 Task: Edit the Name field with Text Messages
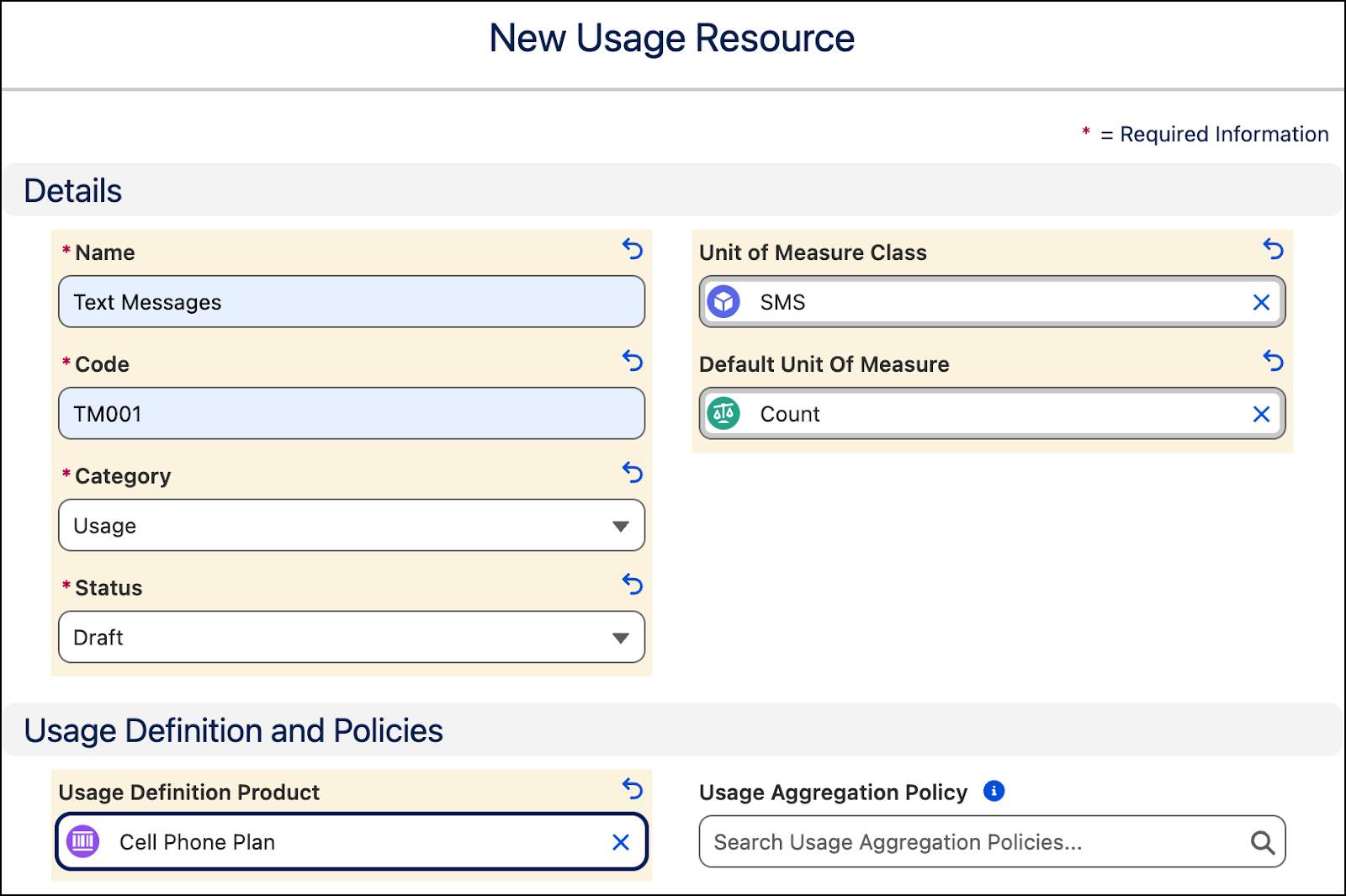(x=352, y=302)
